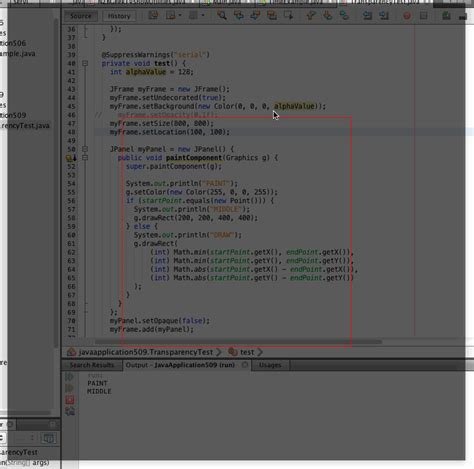Click the bottom icon in Output sidebar
Screen dimensions: 474x469
70,412
